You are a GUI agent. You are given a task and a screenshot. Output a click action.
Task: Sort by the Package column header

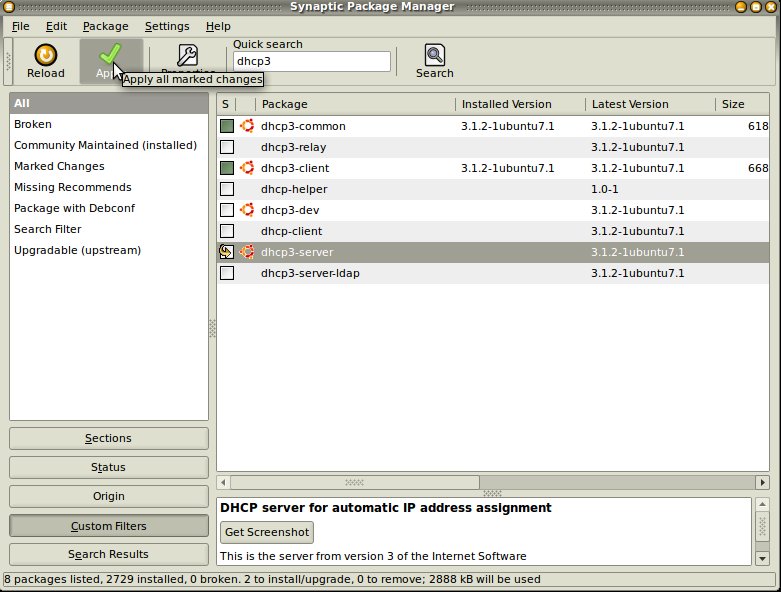pyautogui.click(x=355, y=104)
